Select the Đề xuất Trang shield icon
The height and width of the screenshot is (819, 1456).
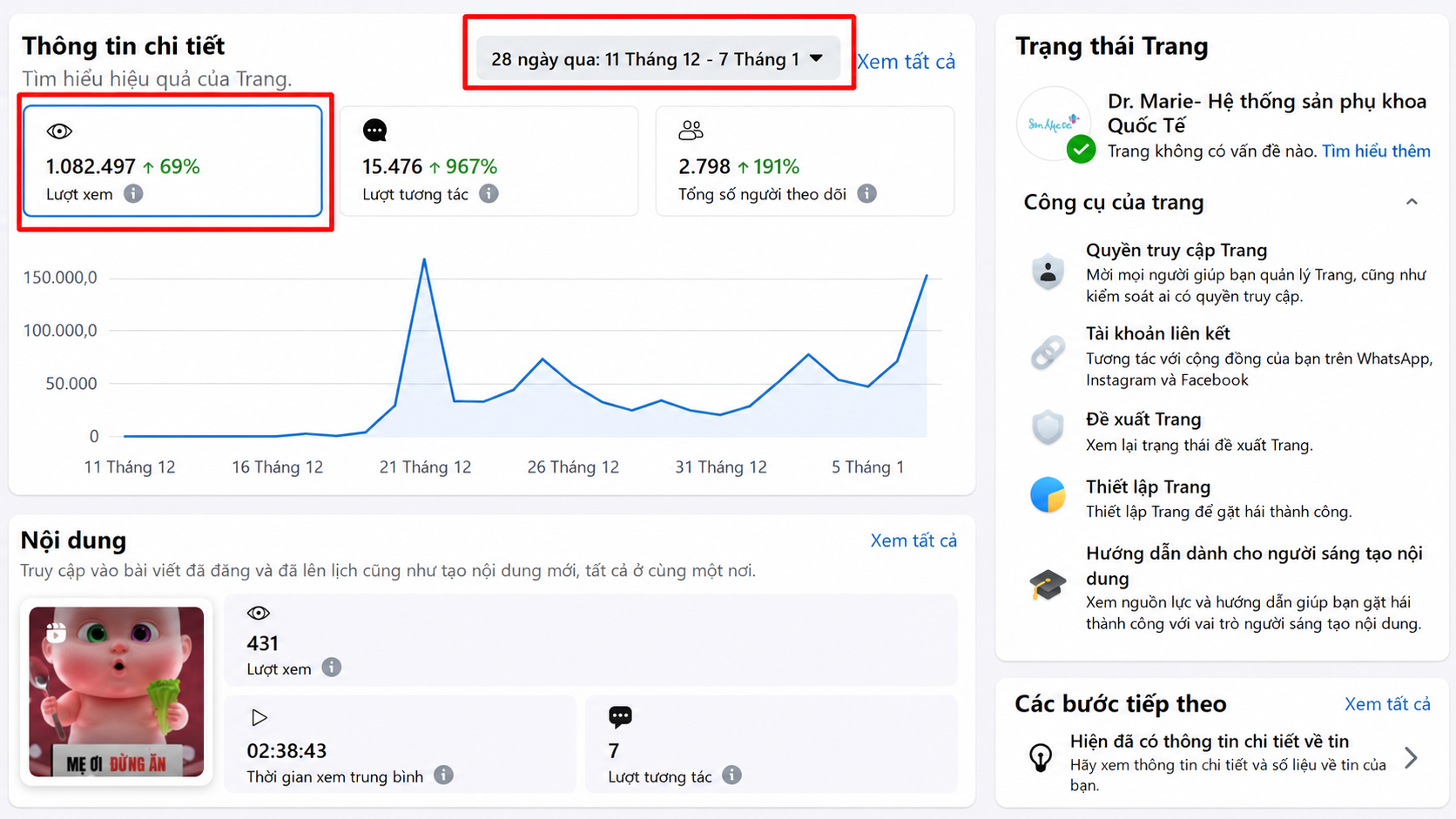click(1048, 428)
